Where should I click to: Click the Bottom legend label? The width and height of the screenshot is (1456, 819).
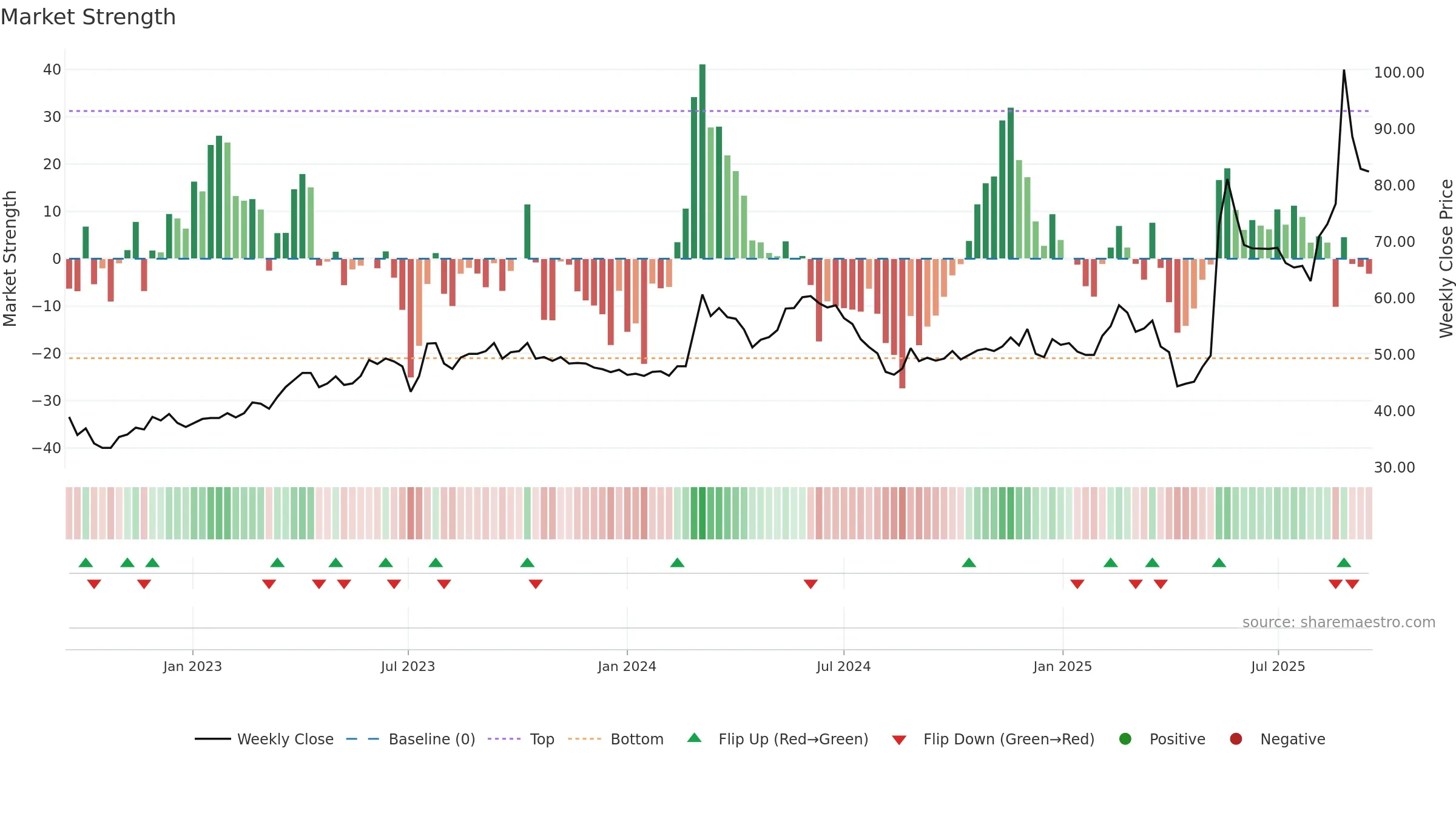click(637, 739)
